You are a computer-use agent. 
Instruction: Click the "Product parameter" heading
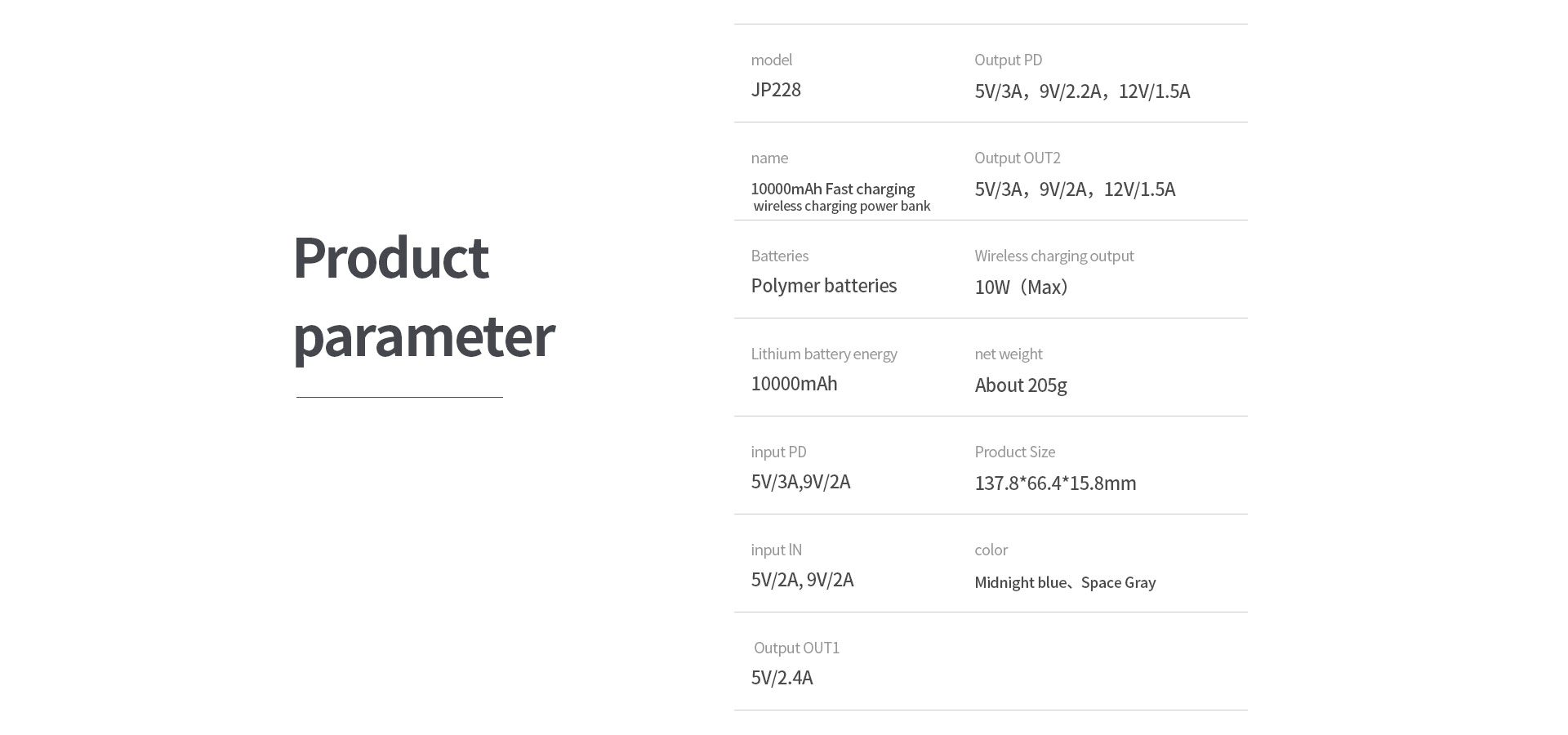pyautogui.click(x=423, y=296)
